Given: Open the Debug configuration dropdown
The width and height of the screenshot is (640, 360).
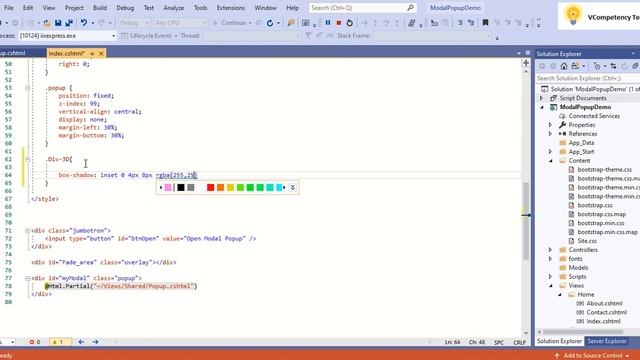Looking at the screenshot, I should [147, 23].
